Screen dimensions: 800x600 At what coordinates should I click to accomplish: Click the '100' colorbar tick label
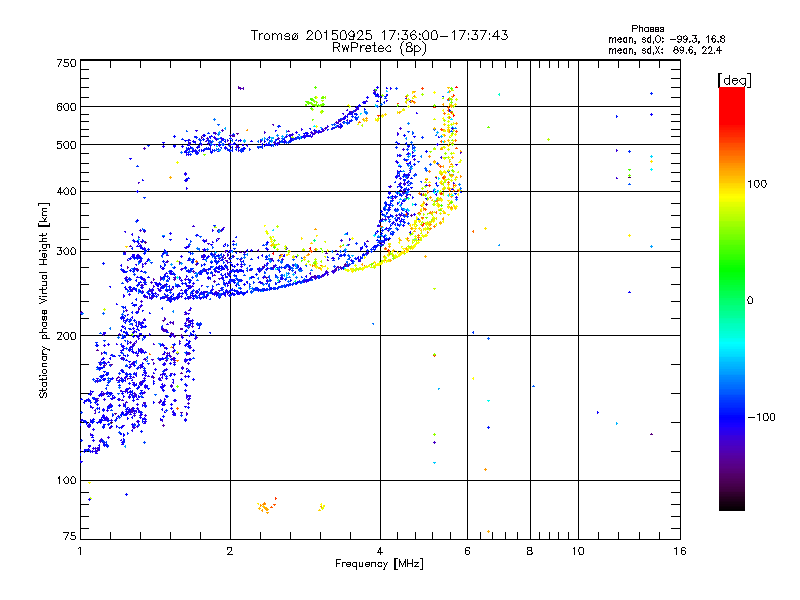757,184
